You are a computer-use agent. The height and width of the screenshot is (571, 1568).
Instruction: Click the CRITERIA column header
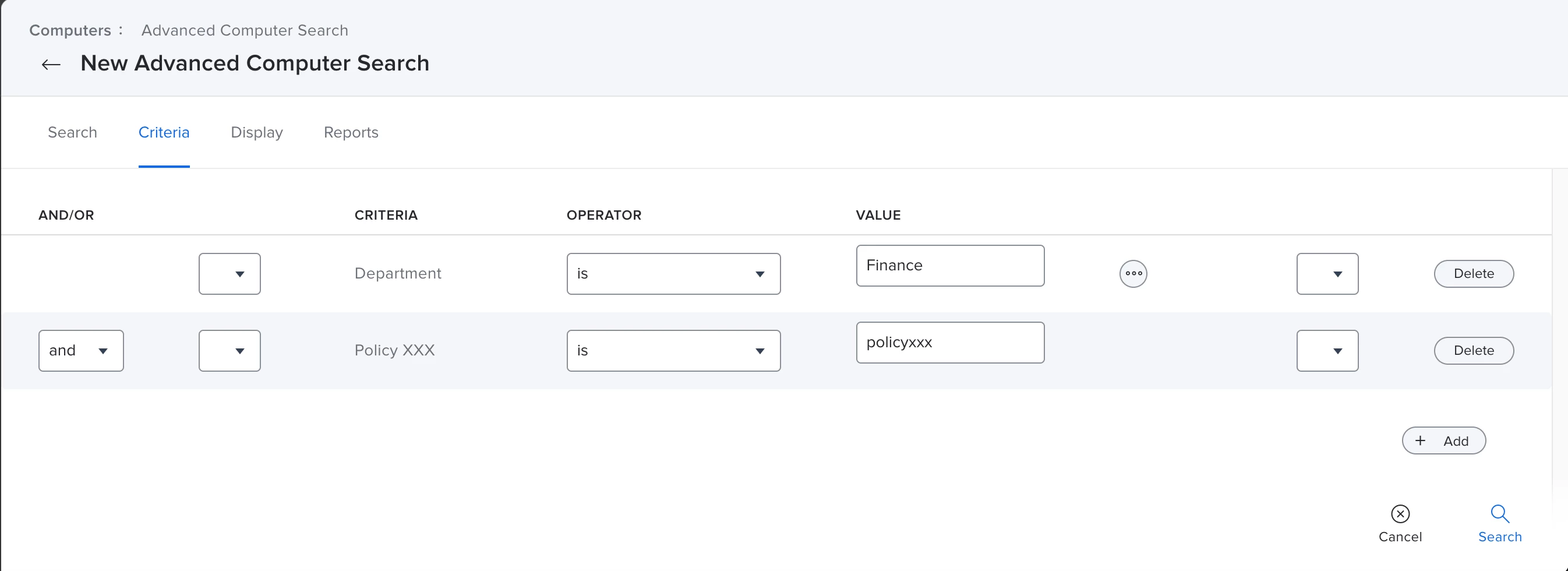(386, 215)
